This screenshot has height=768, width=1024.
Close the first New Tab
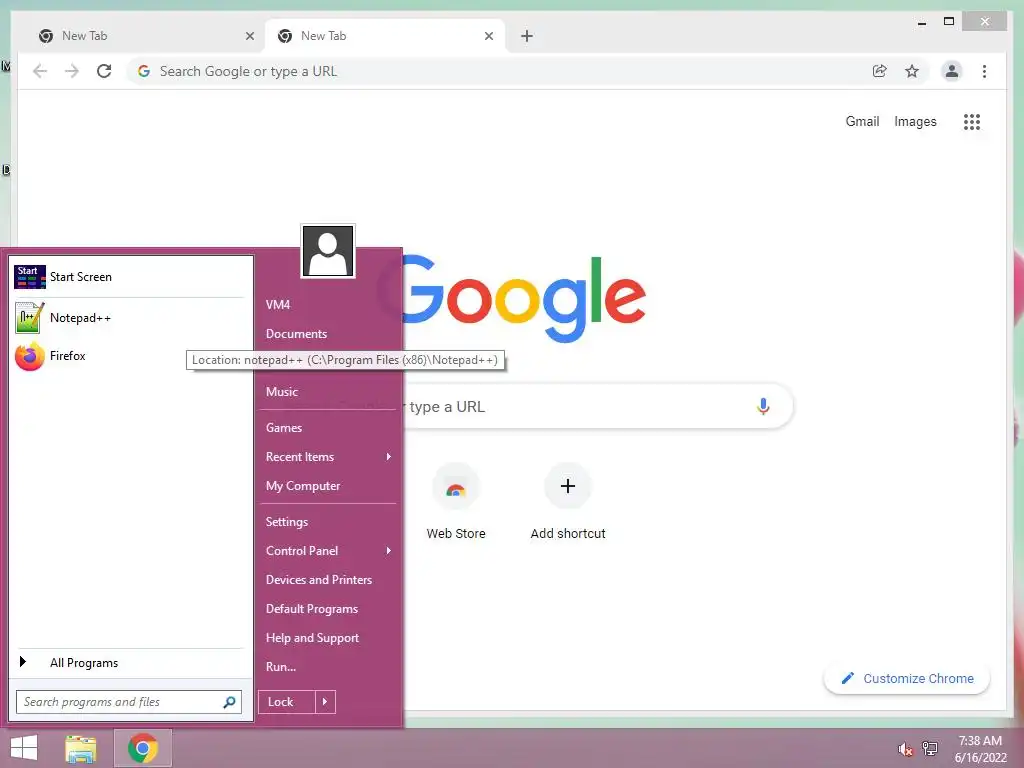click(x=249, y=36)
